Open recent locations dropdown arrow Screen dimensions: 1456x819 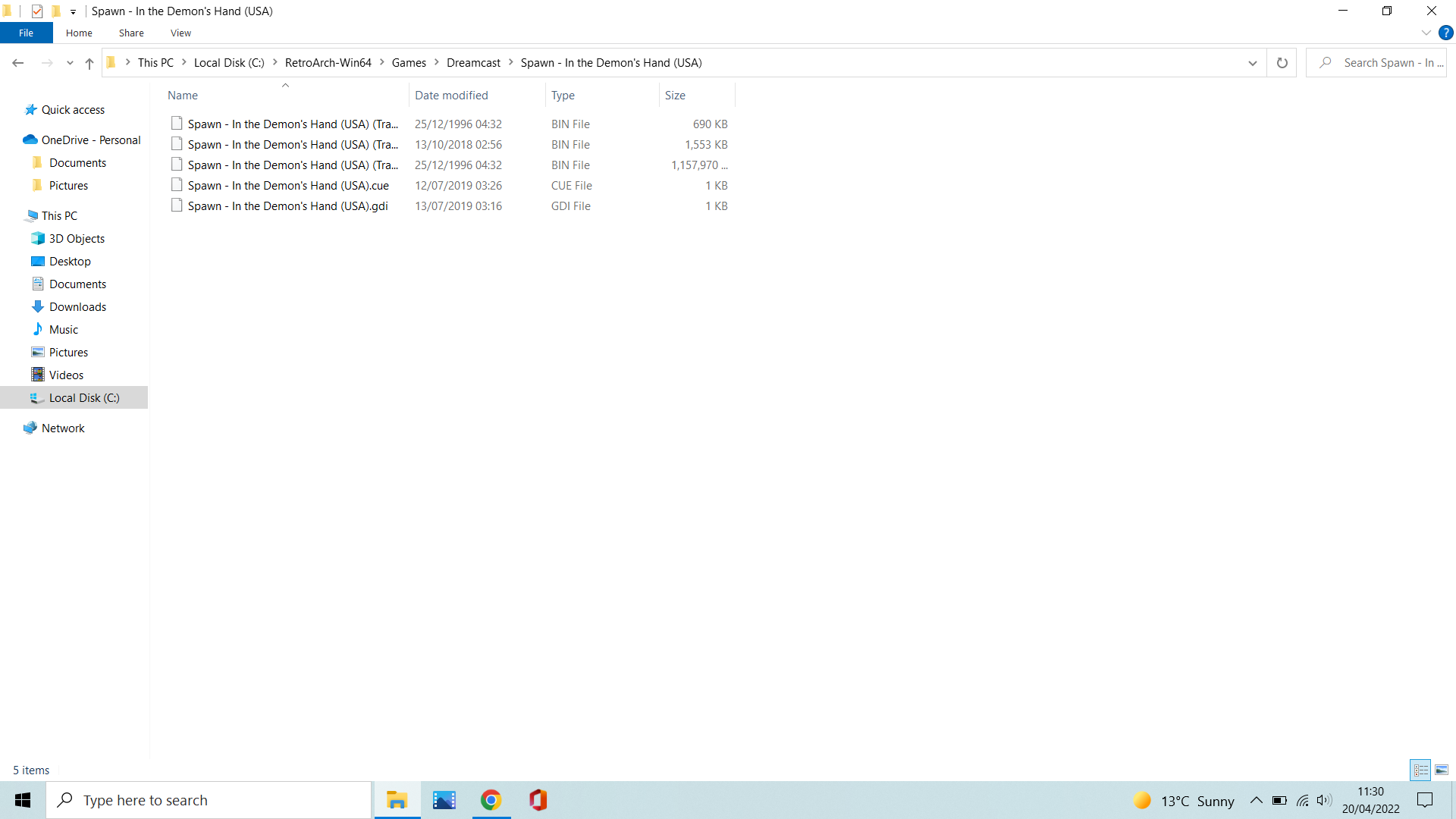70,63
